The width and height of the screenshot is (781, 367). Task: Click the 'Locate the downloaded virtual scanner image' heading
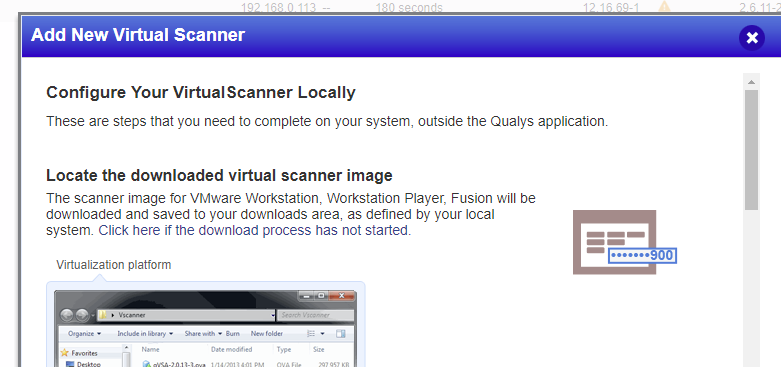219,175
